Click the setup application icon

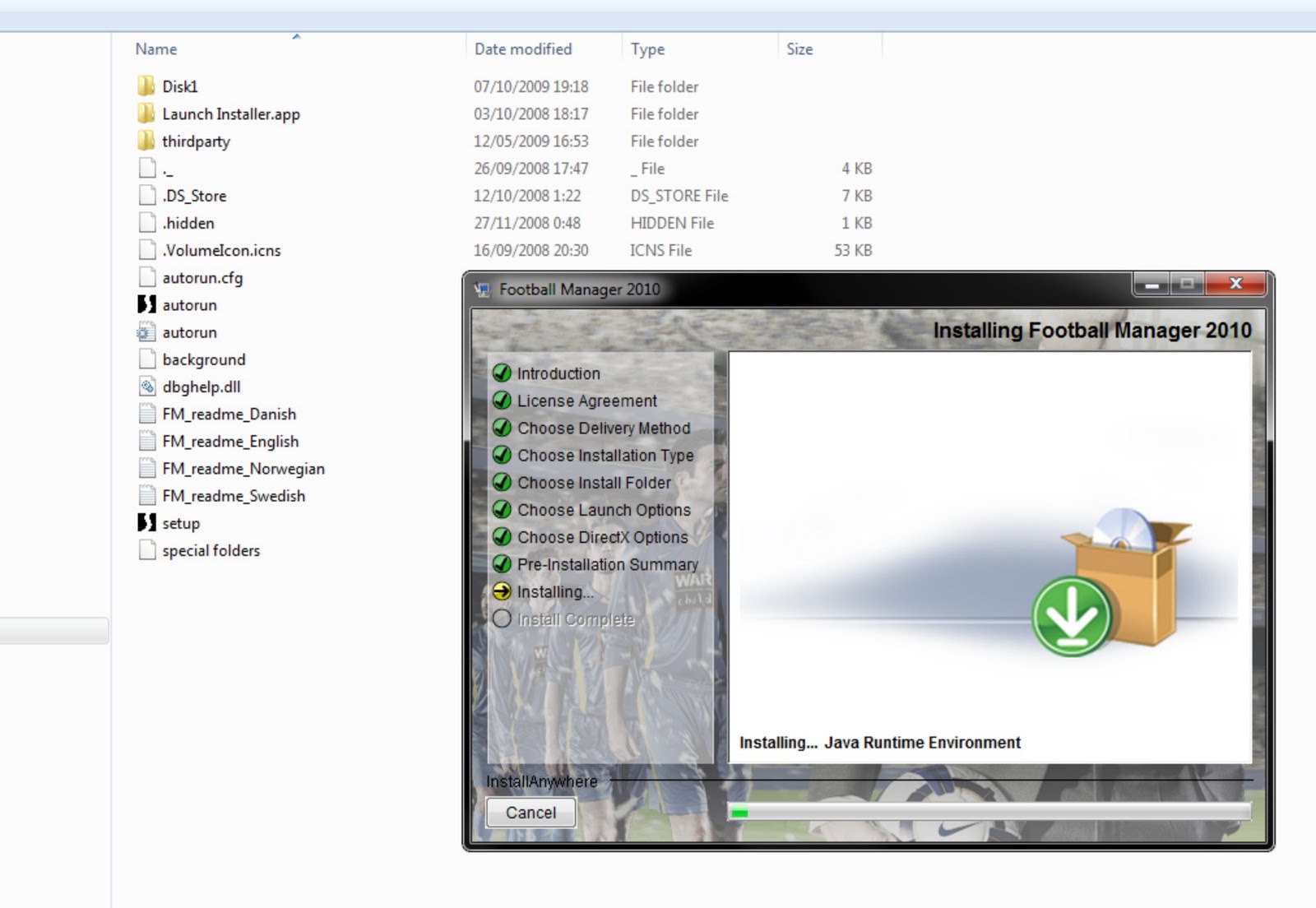pyautogui.click(x=147, y=522)
